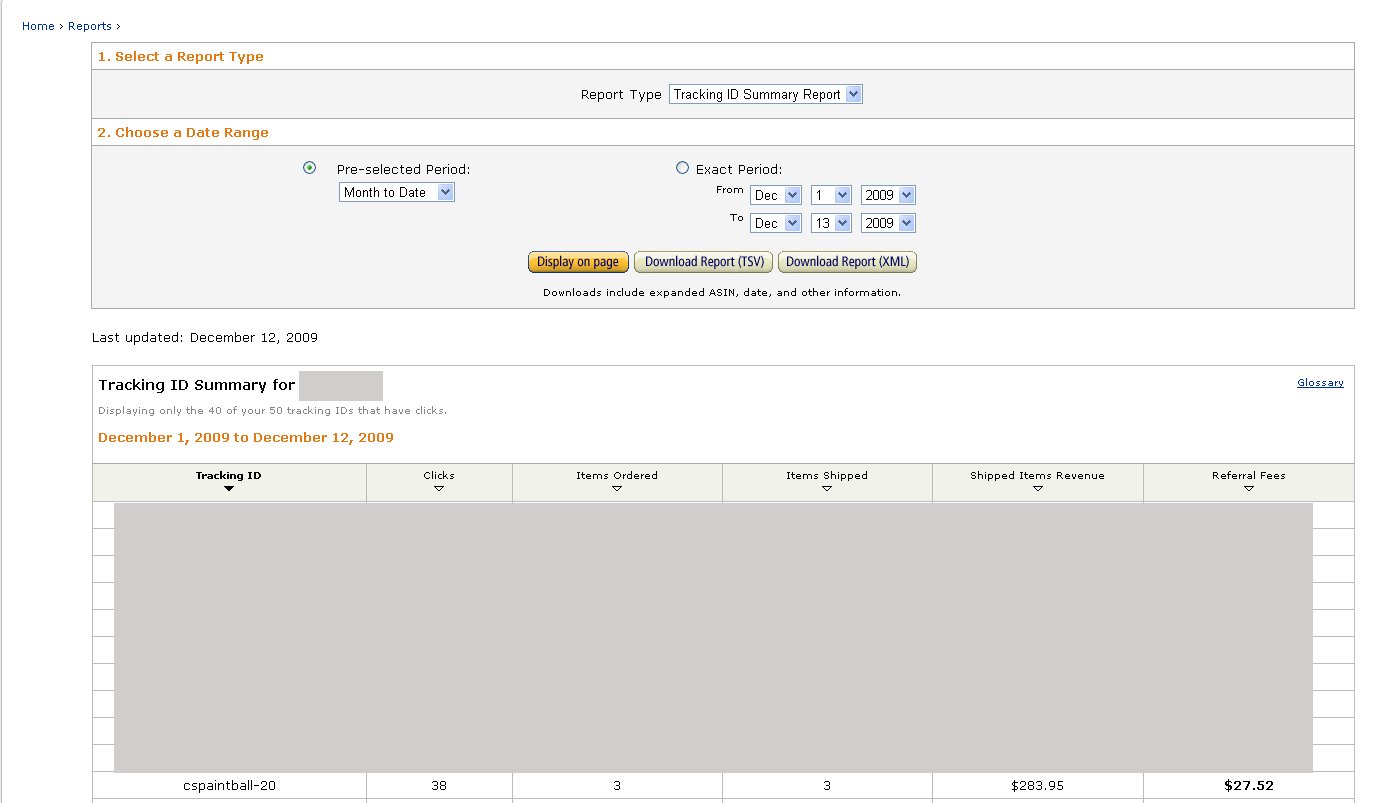Open the Glossary link

click(x=1320, y=383)
